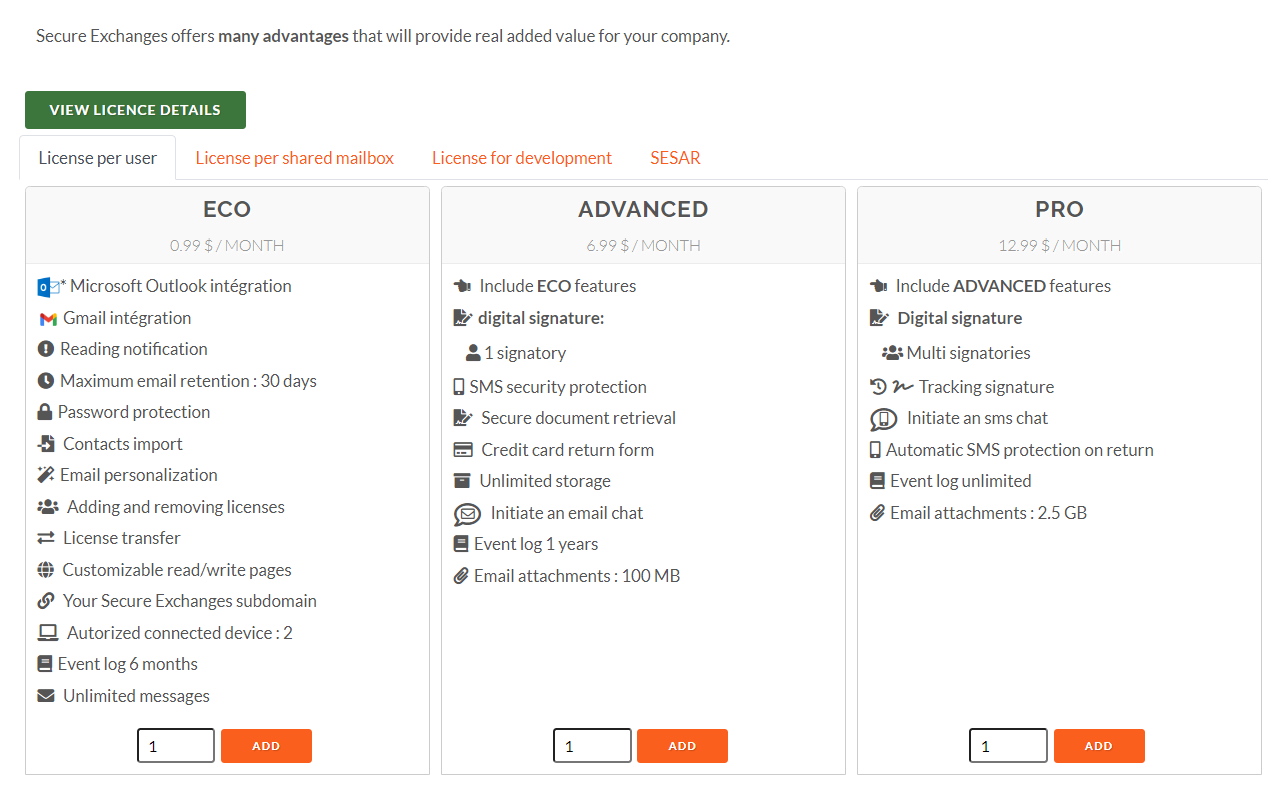Click the Email attachments : 2.5 GB text
Screen dimensions: 1280x800
pyautogui.click(x=988, y=513)
